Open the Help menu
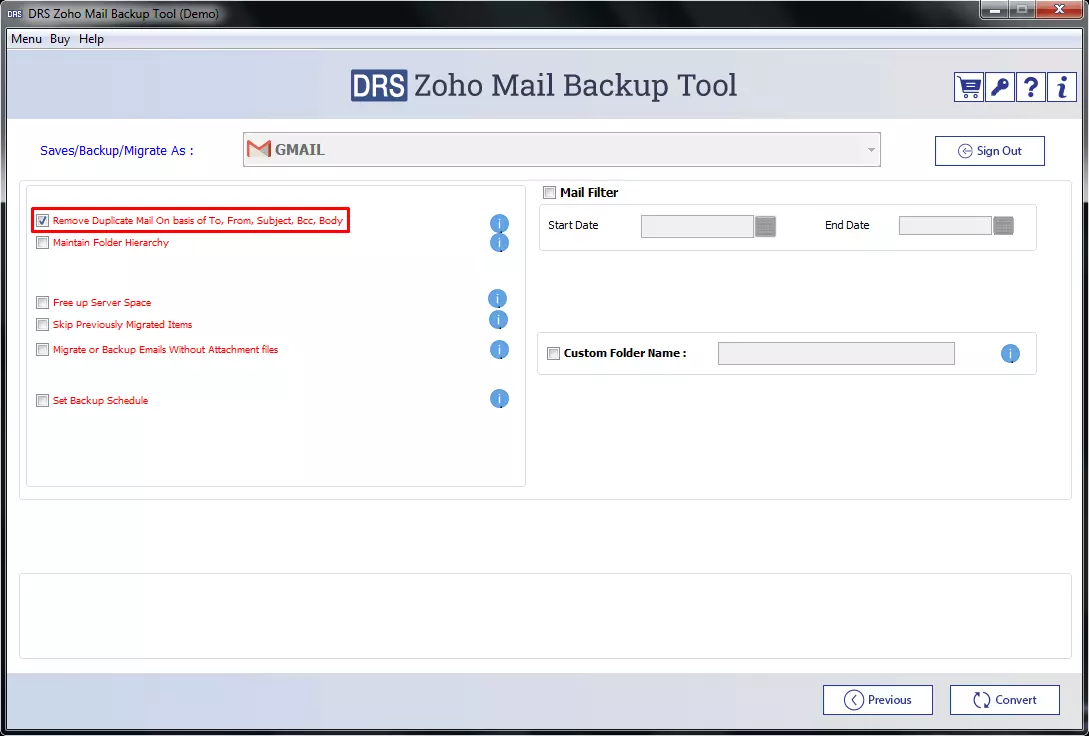Screen dimensions: 1089x736 (91, 39)
